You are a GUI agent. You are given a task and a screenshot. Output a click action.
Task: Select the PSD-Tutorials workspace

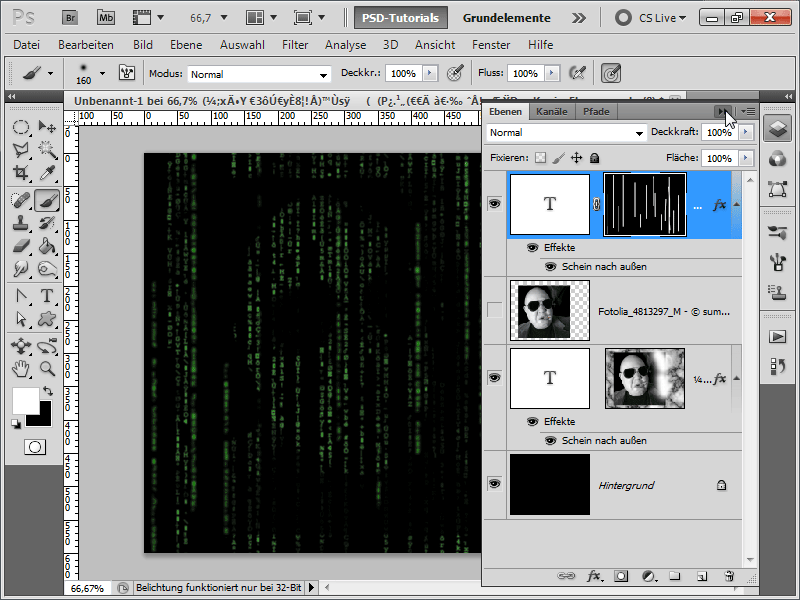click(x=401, y=18)
